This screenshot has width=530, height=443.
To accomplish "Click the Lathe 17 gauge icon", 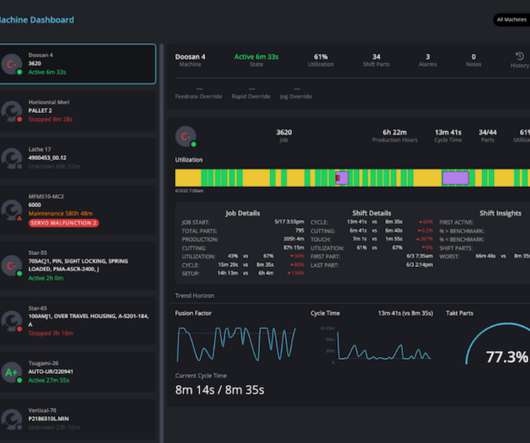I will click(x=12, y=158).
